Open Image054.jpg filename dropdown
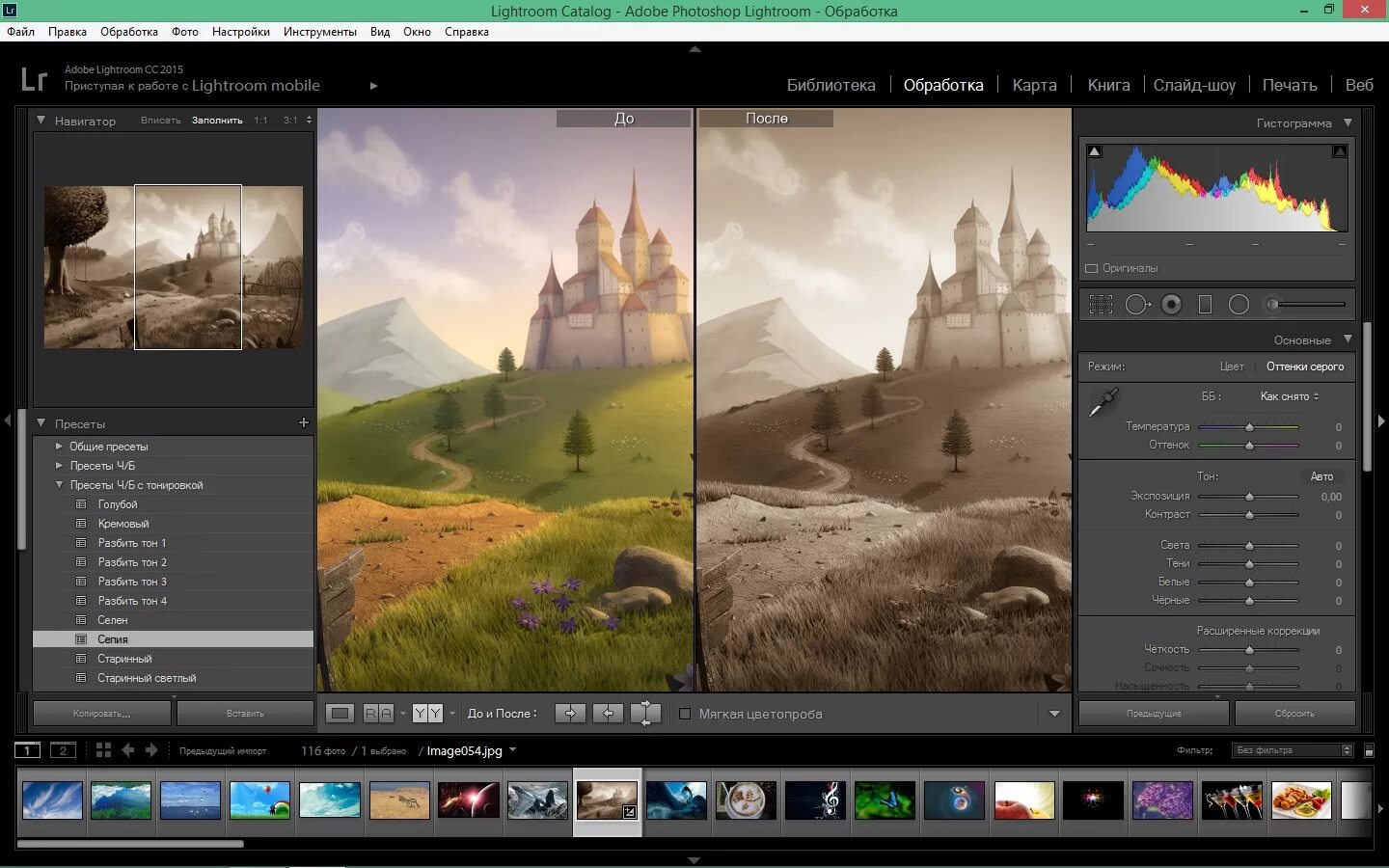This screenshot has height=868, width=1389. pyautogui.click(x=512, y=749)
